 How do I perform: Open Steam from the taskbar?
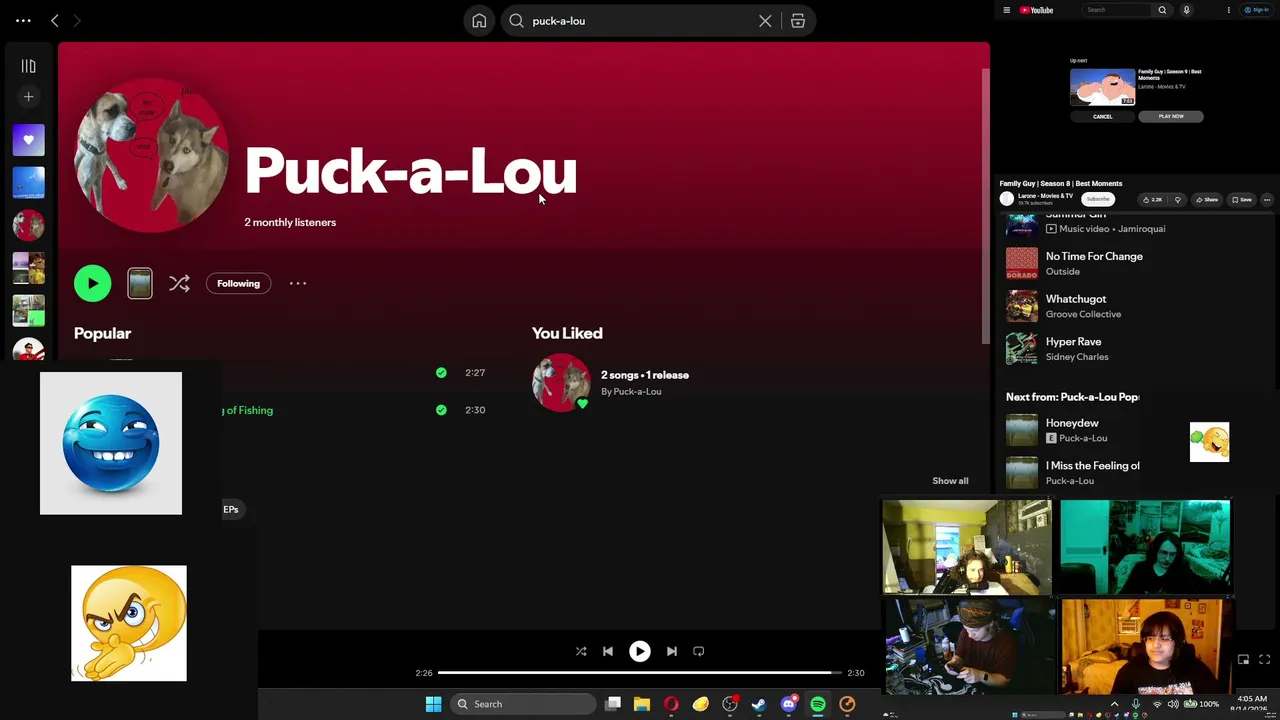(759, 704)
